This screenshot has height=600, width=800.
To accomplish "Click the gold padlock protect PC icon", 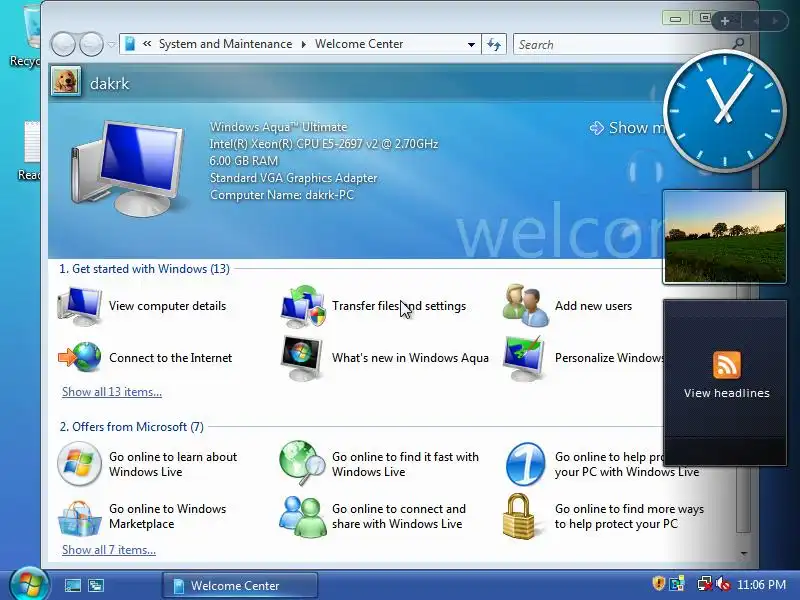I will (x=518, y=516).
